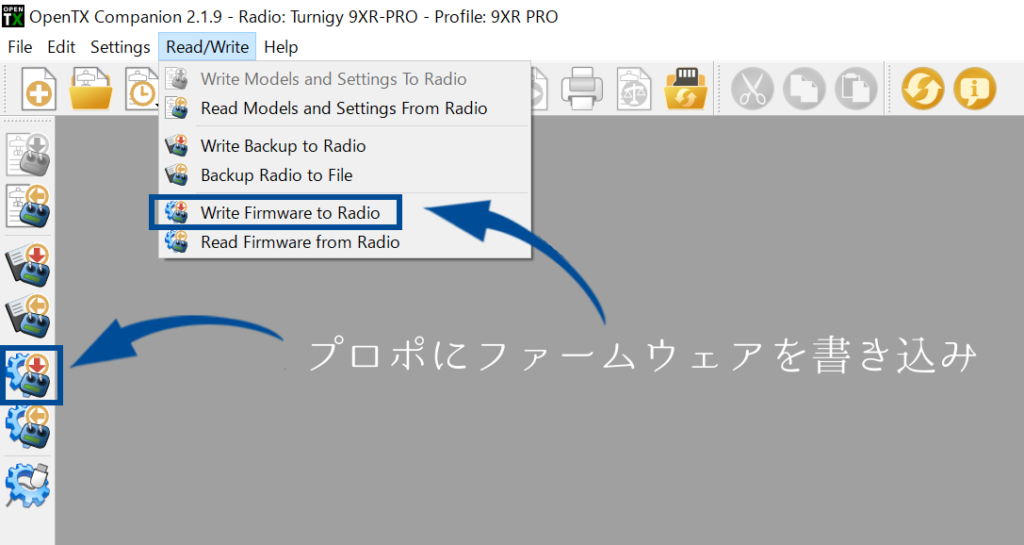Viewport: 1024px width, 545px height.
Task: Click sidebar Configure communications gear icon
Action: point(28,485)
